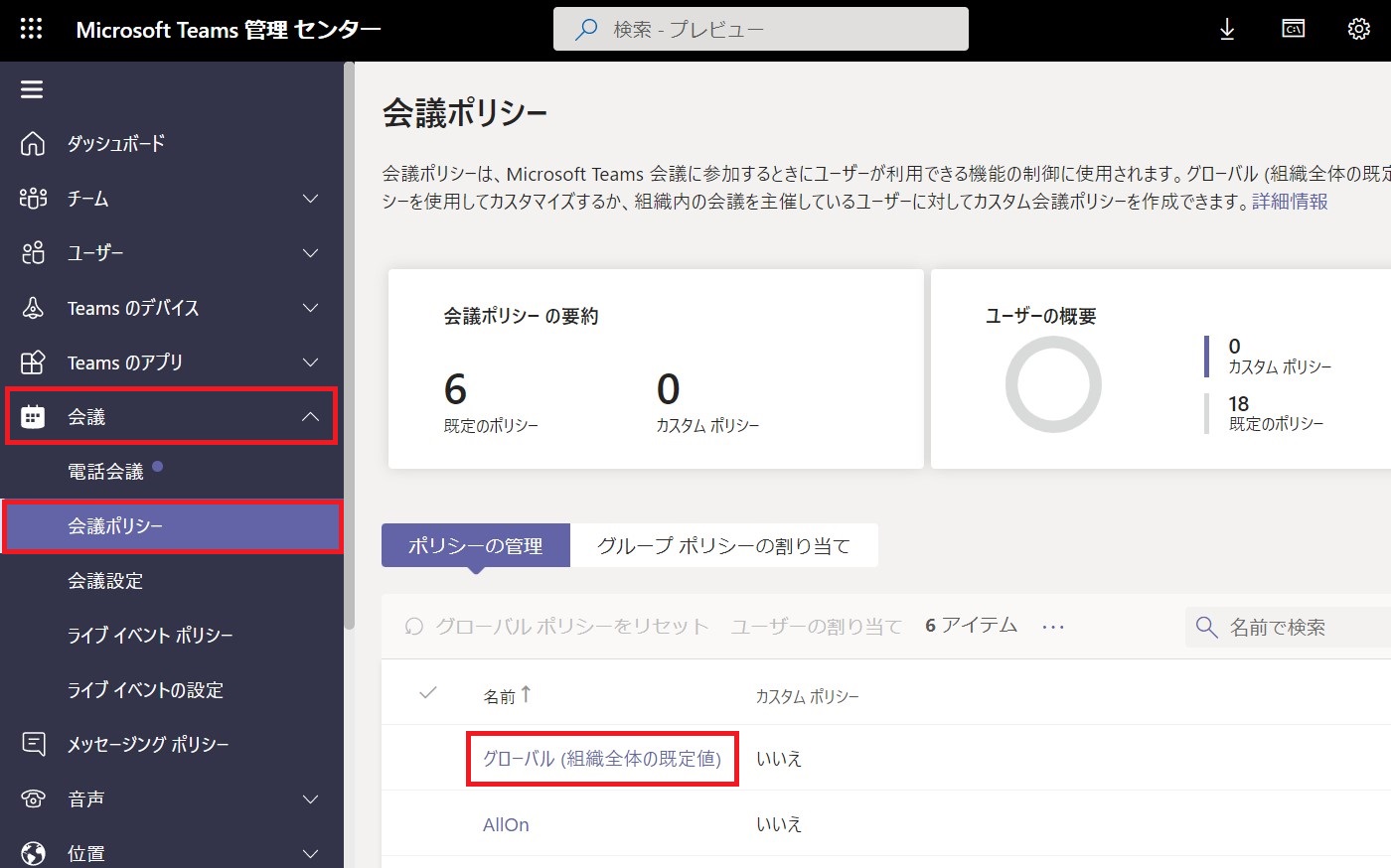Click the 音声 phone icon
This screenshot has height=868, width=1391.
click(33, 798)
